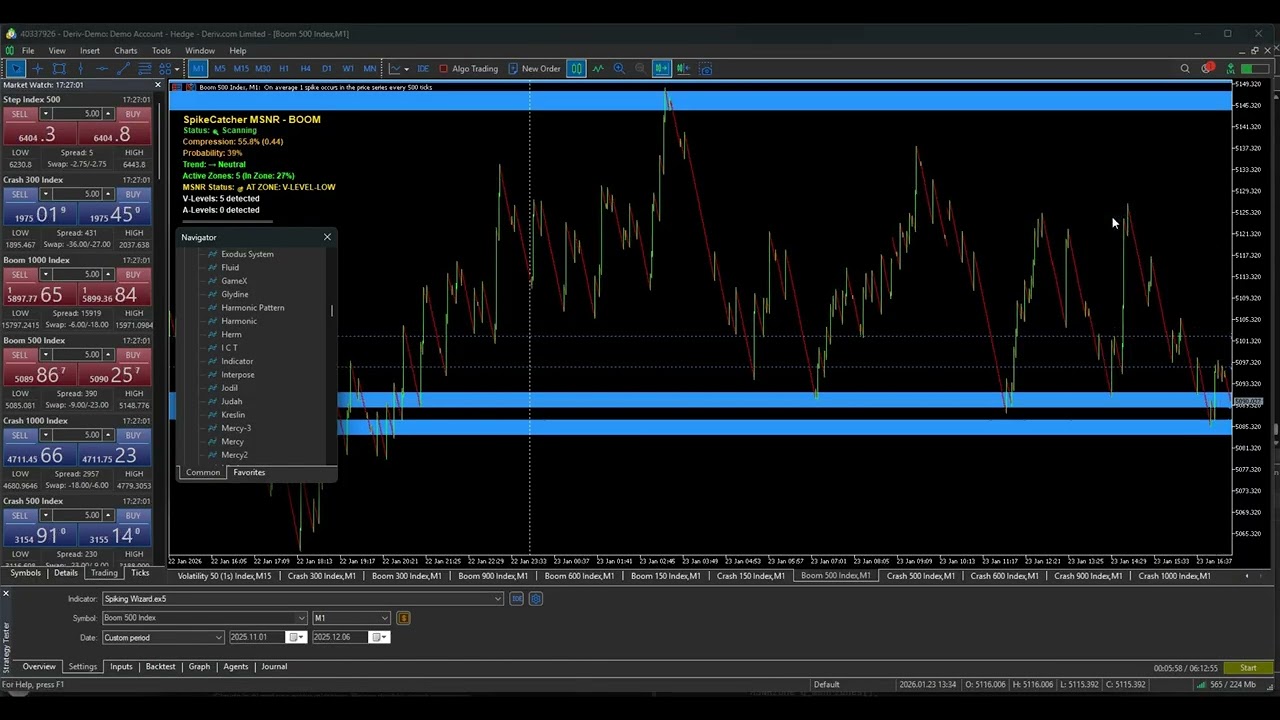Click New Order in toolbar
The image size is (1280, 720).
tap(534, 69)
